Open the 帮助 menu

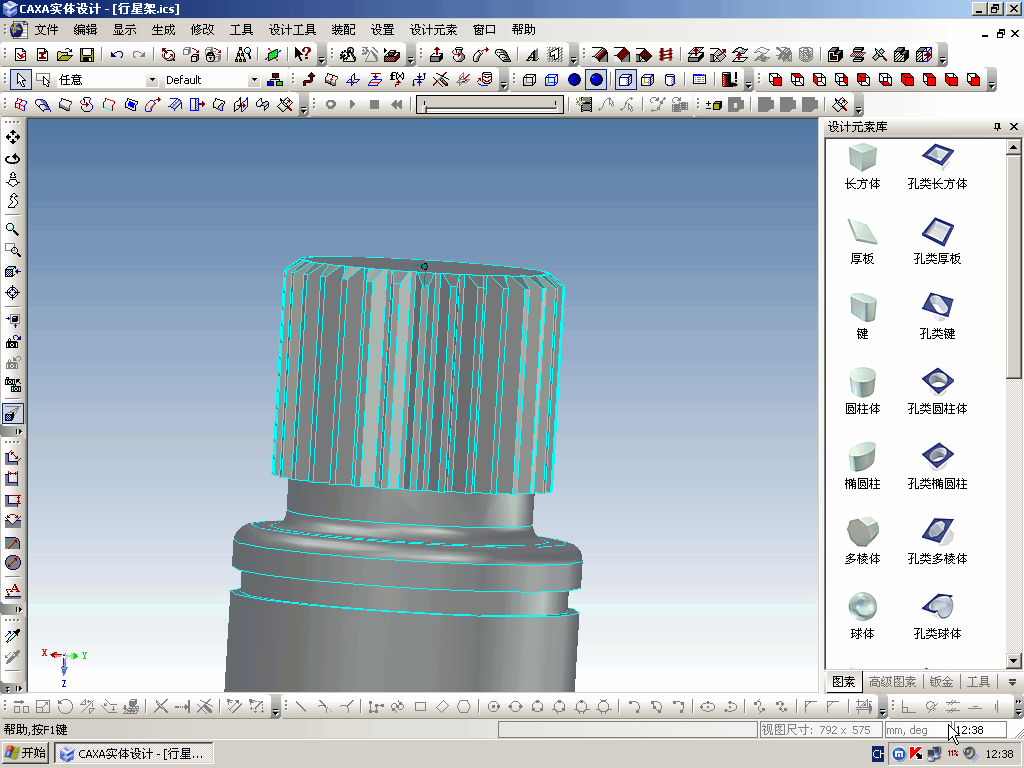pyautogui.click(x=524, y=30)
